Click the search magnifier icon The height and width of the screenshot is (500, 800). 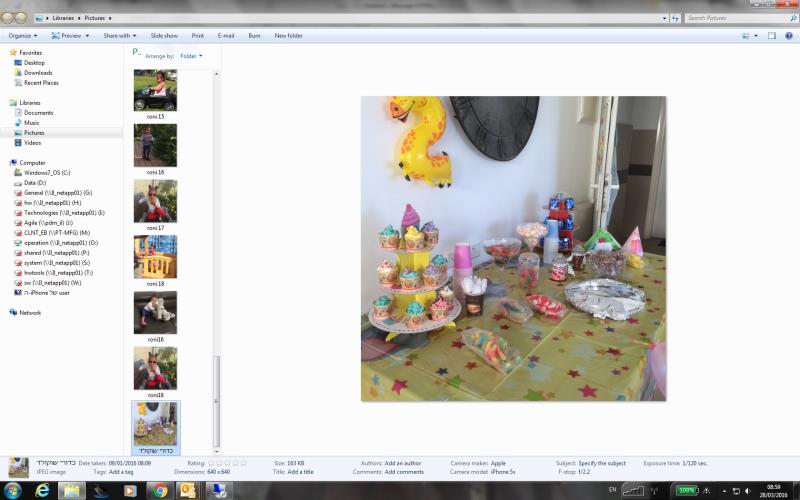click(793, 18)
